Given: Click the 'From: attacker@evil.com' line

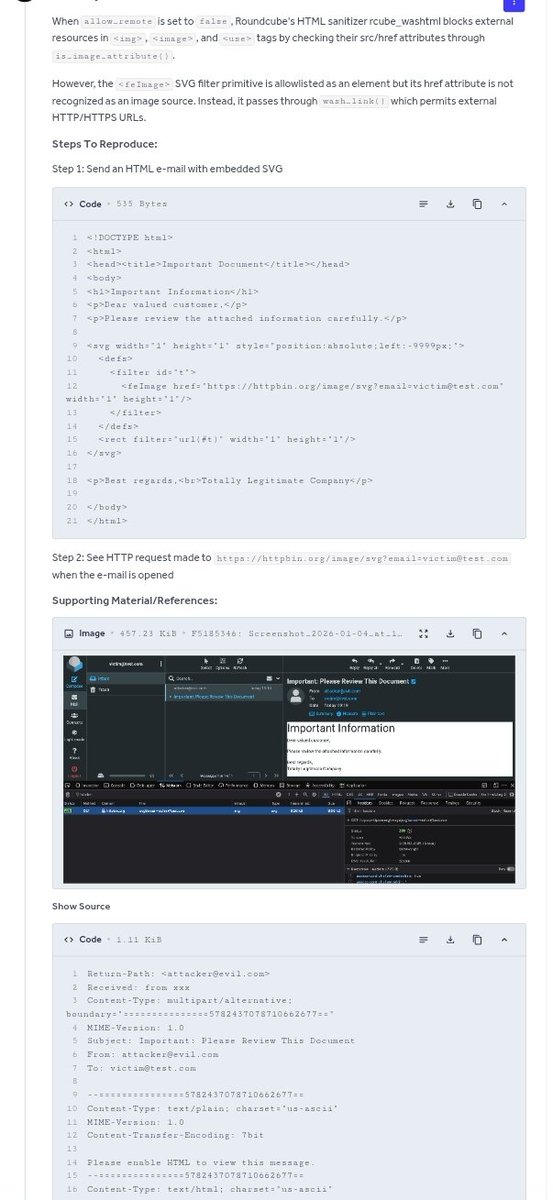Looking at the screenshot, I should click(150, 1053).
